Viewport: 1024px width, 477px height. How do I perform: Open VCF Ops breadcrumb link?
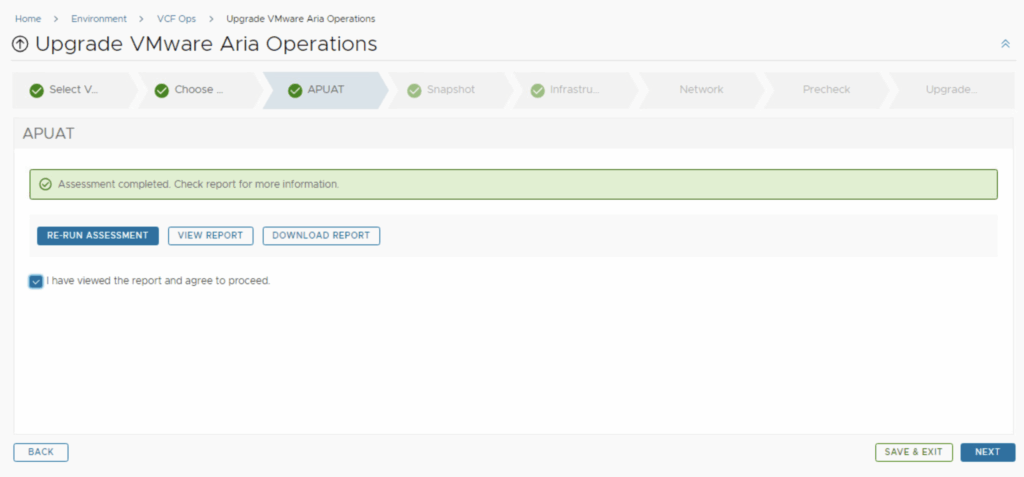click(x=176, y=19)
